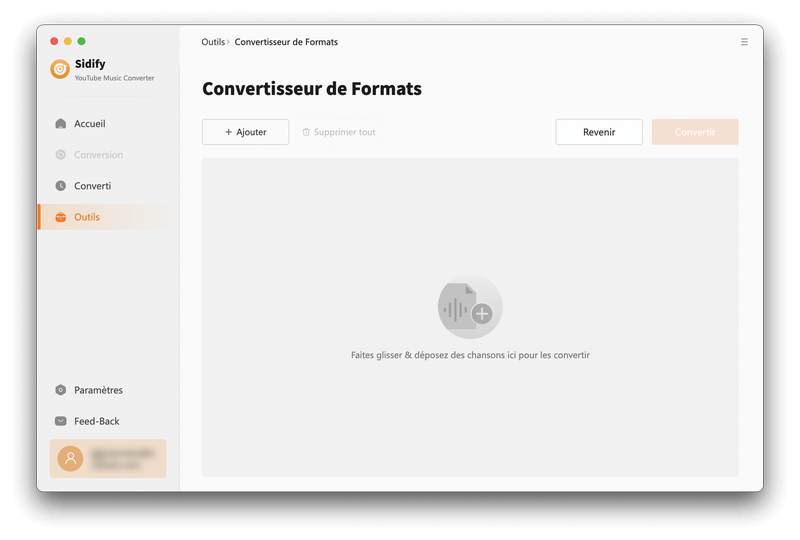Open Paramètres via the gear icon
This screenshot has height=540, width=800.
tap(61, 390)
